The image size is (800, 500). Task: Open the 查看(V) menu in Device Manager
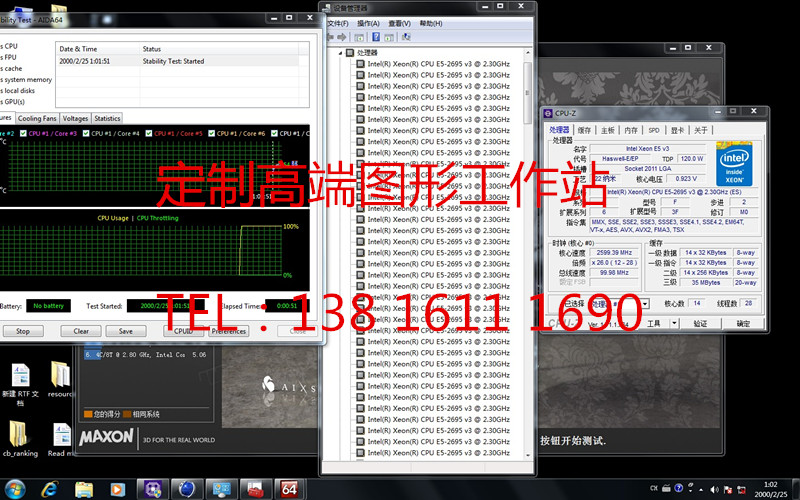pyautogui.click(x=399, y=23)
